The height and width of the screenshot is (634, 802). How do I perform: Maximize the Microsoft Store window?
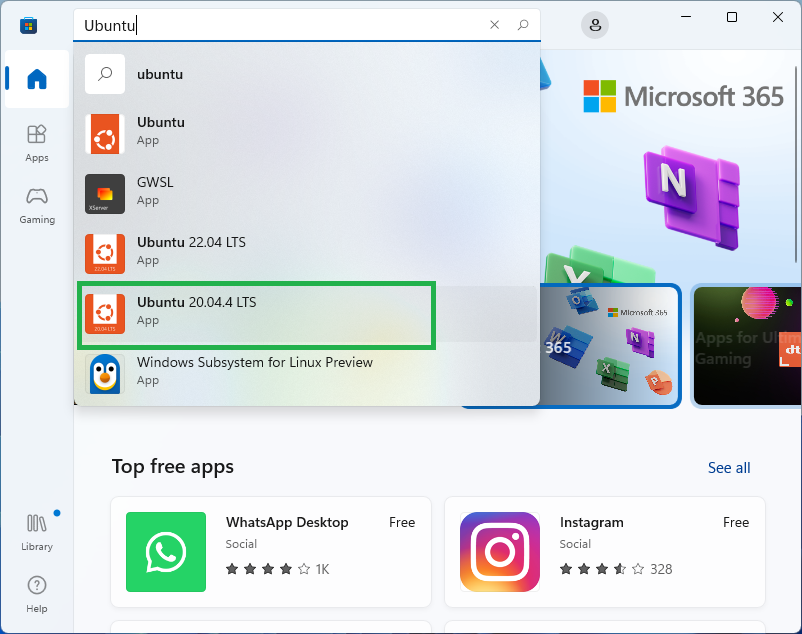point(732,17)
